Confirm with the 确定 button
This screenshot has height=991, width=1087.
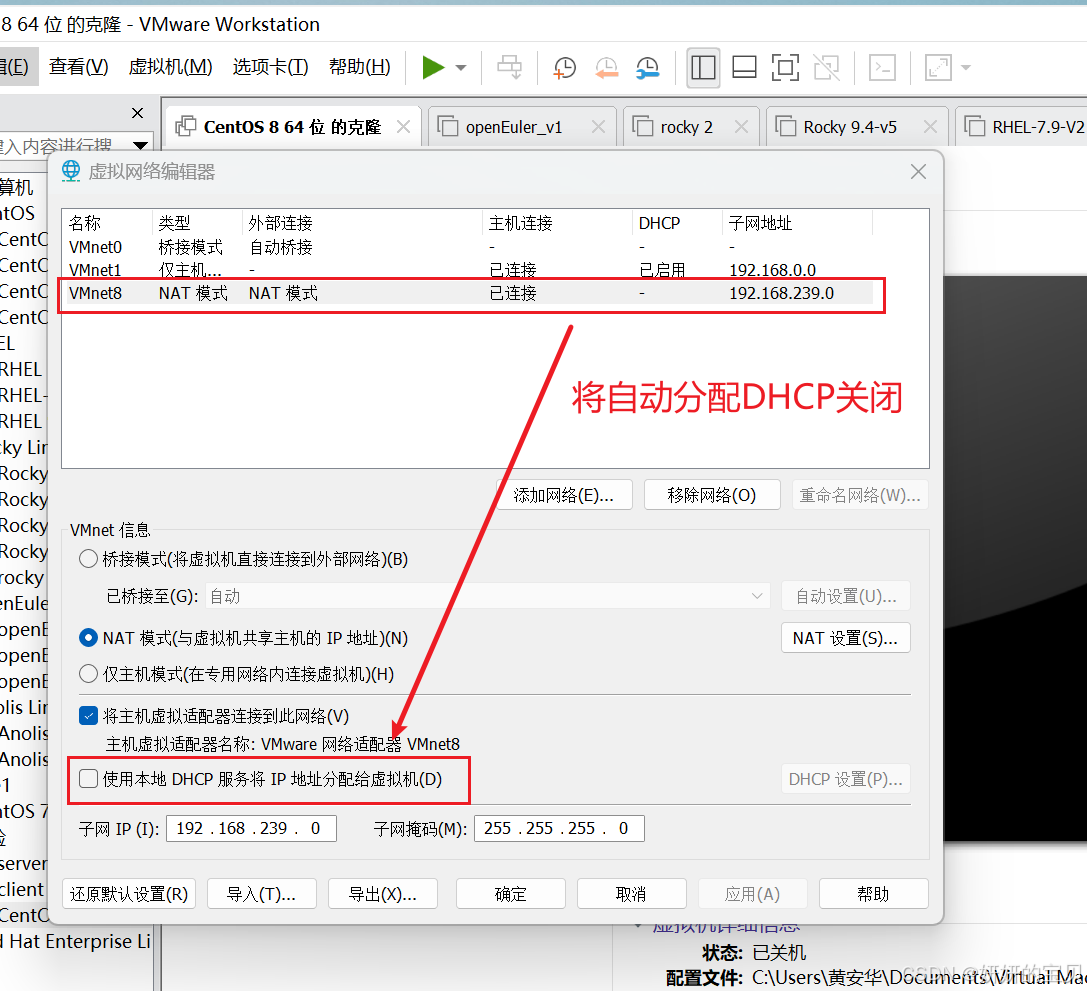pos(511,894)
